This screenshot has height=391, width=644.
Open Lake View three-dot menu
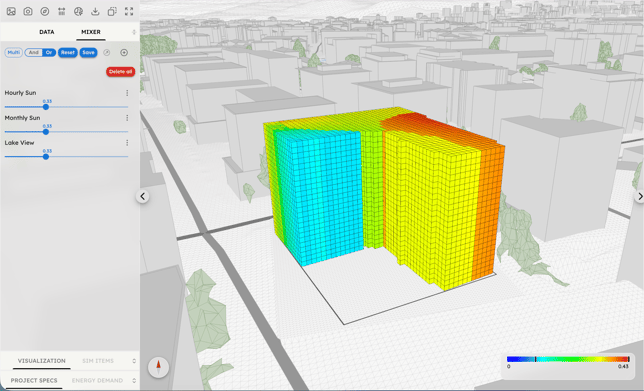pyautogui.click(x=127, y=143)
